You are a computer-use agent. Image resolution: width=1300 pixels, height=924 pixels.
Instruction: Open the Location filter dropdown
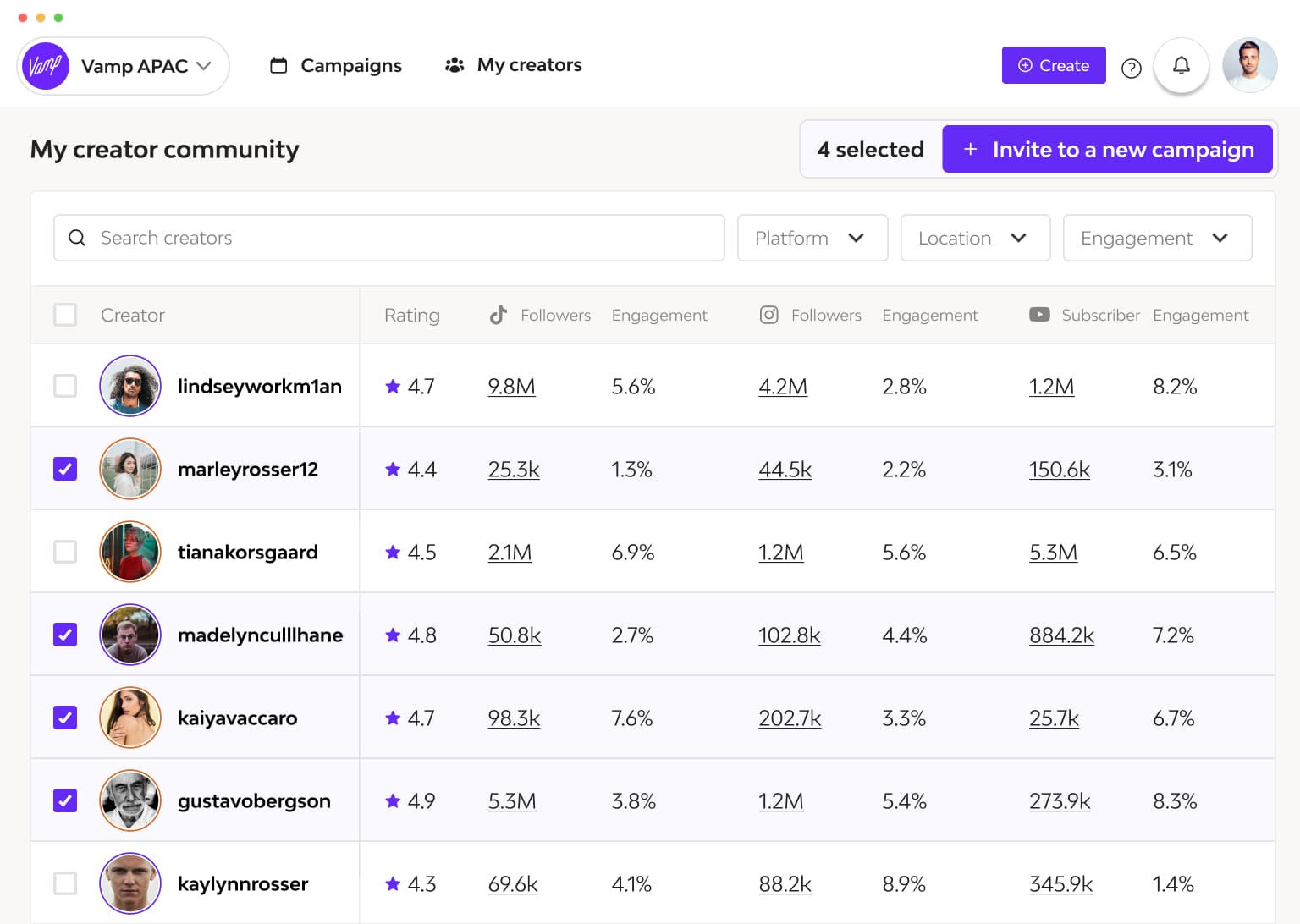tap(974, 238)
